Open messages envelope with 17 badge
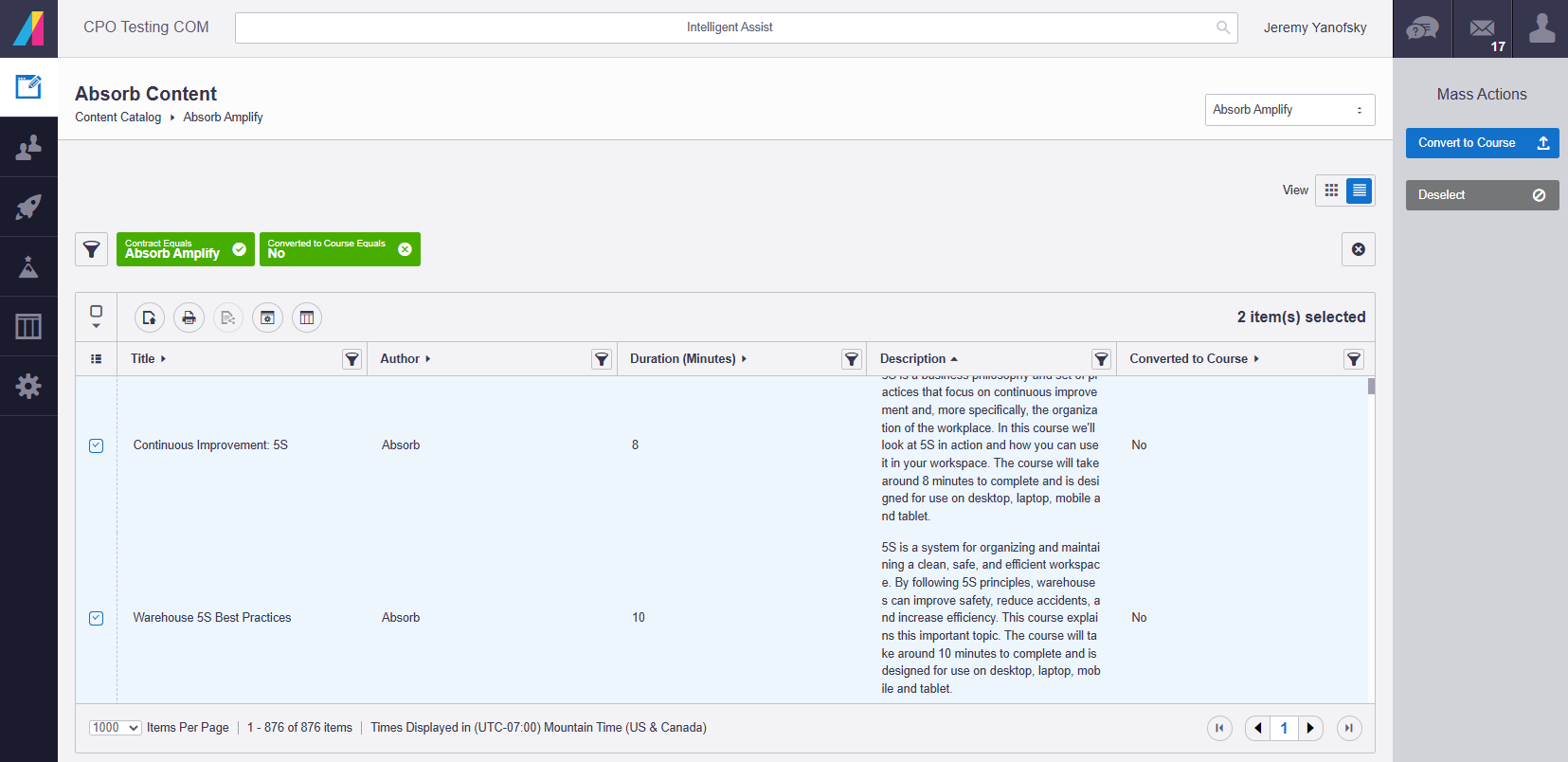Image resolution: width=1568 pixels, height=762 pixels. tap(1483, 28)
